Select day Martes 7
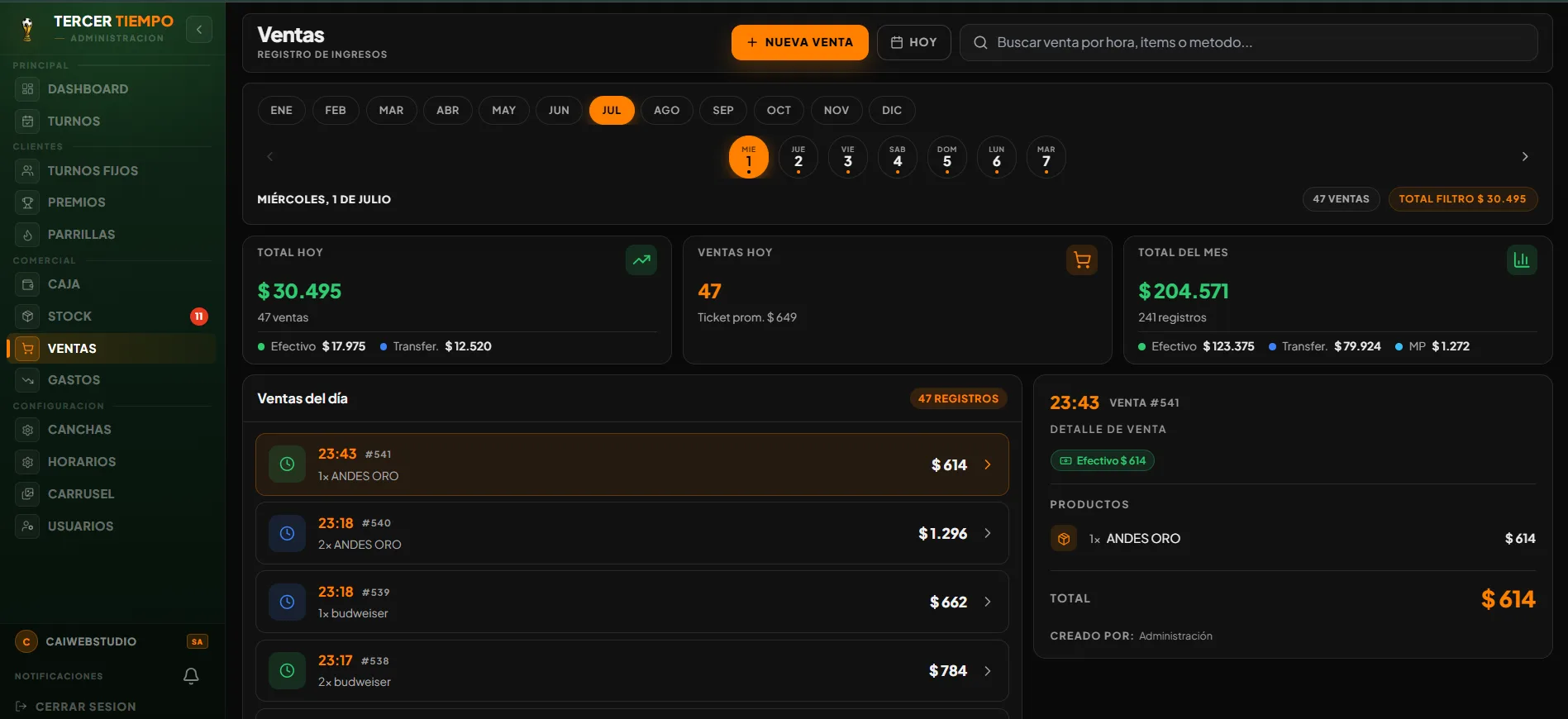 pyautogui.click(x=1046, y=157)
